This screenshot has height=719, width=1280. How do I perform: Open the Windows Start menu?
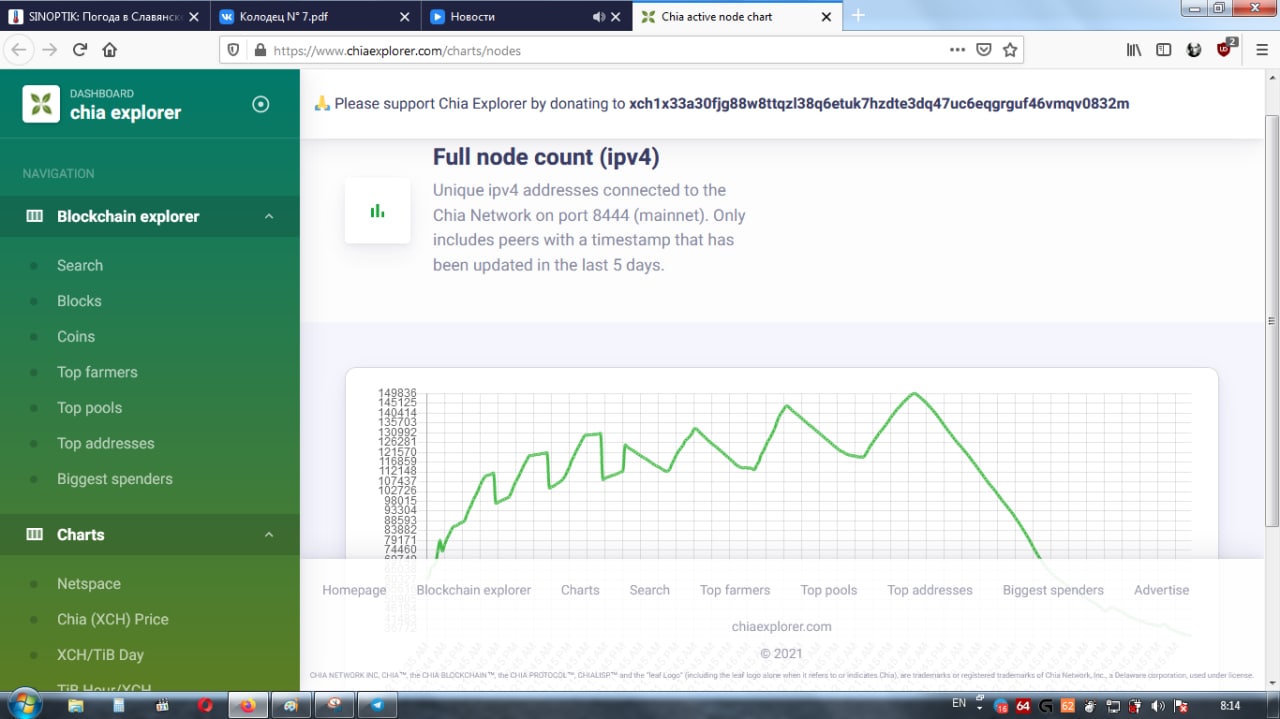24,704
